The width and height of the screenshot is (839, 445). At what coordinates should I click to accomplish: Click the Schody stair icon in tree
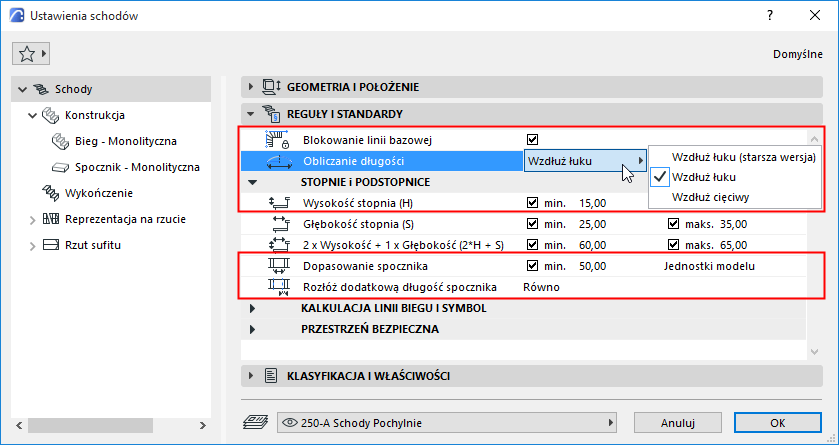(x=41, y=89)
